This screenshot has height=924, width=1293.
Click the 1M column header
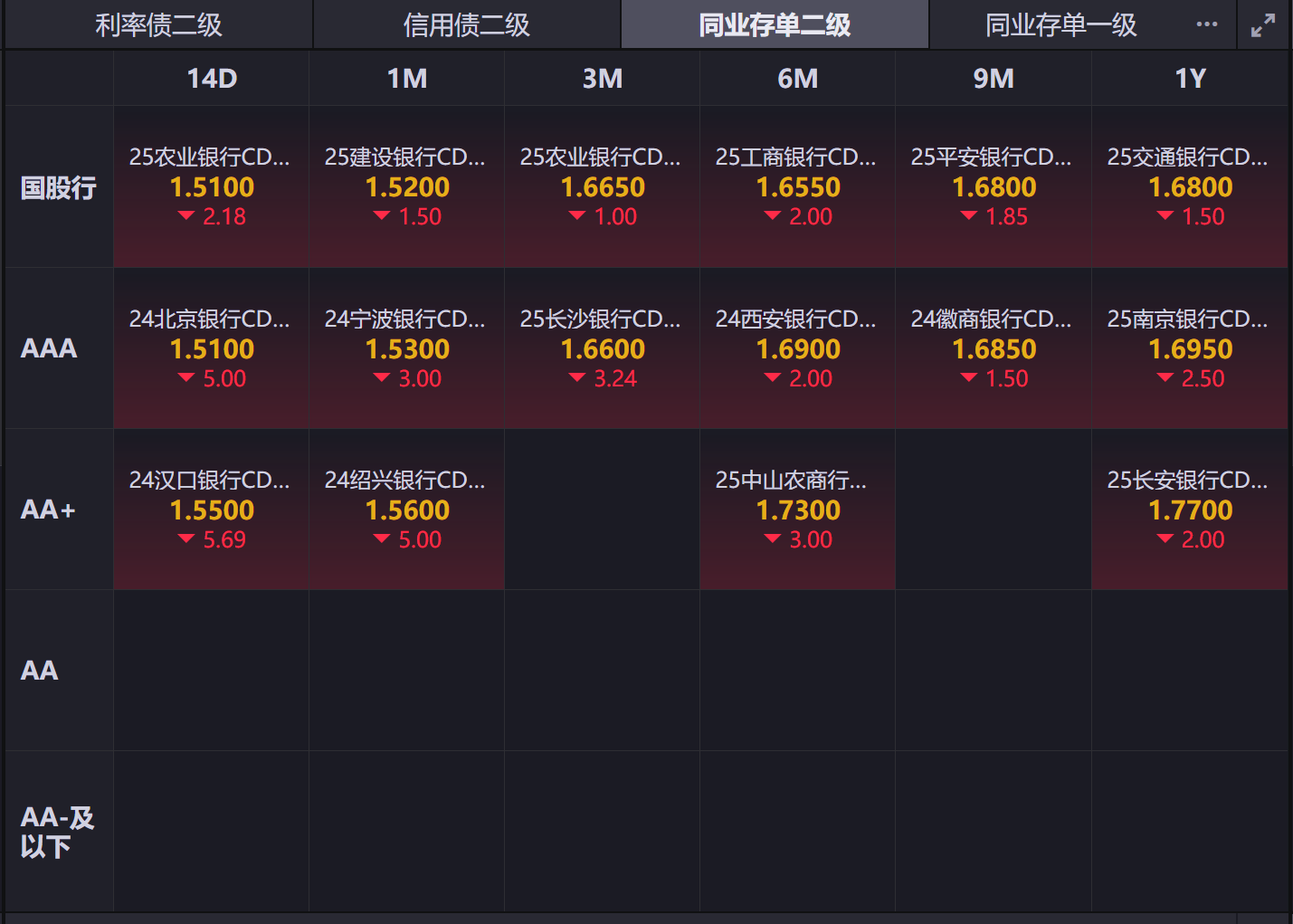[x=407, y=79]
